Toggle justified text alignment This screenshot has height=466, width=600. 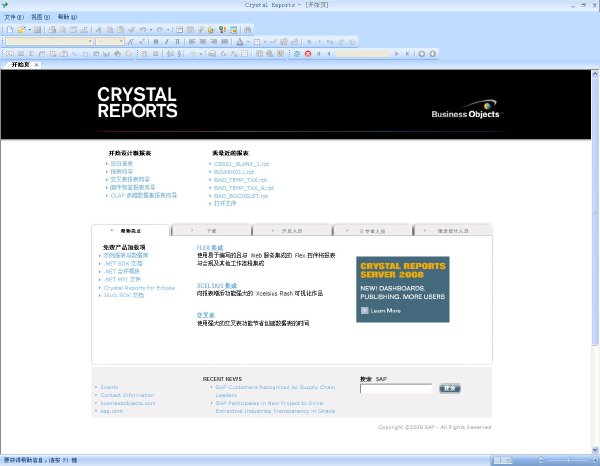[225, 41]
